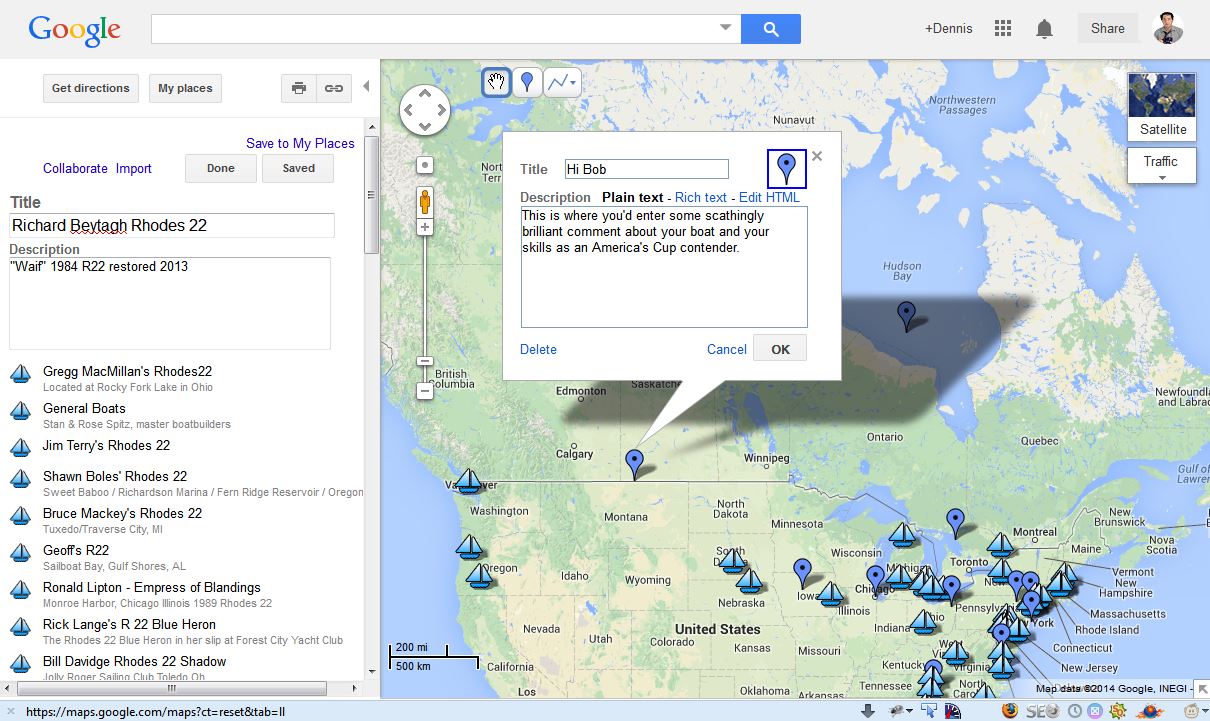Click inside the placemark description textarea

click(664, 267)
